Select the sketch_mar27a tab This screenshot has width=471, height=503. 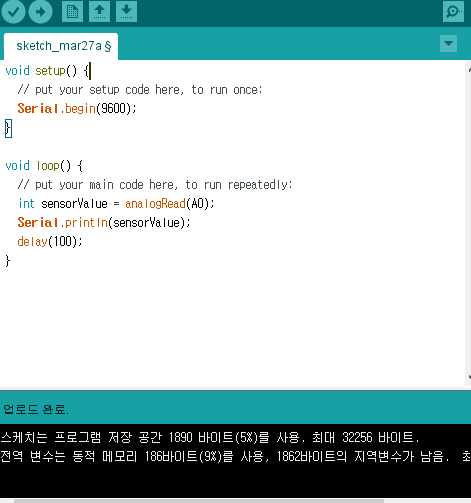point(61,46)
